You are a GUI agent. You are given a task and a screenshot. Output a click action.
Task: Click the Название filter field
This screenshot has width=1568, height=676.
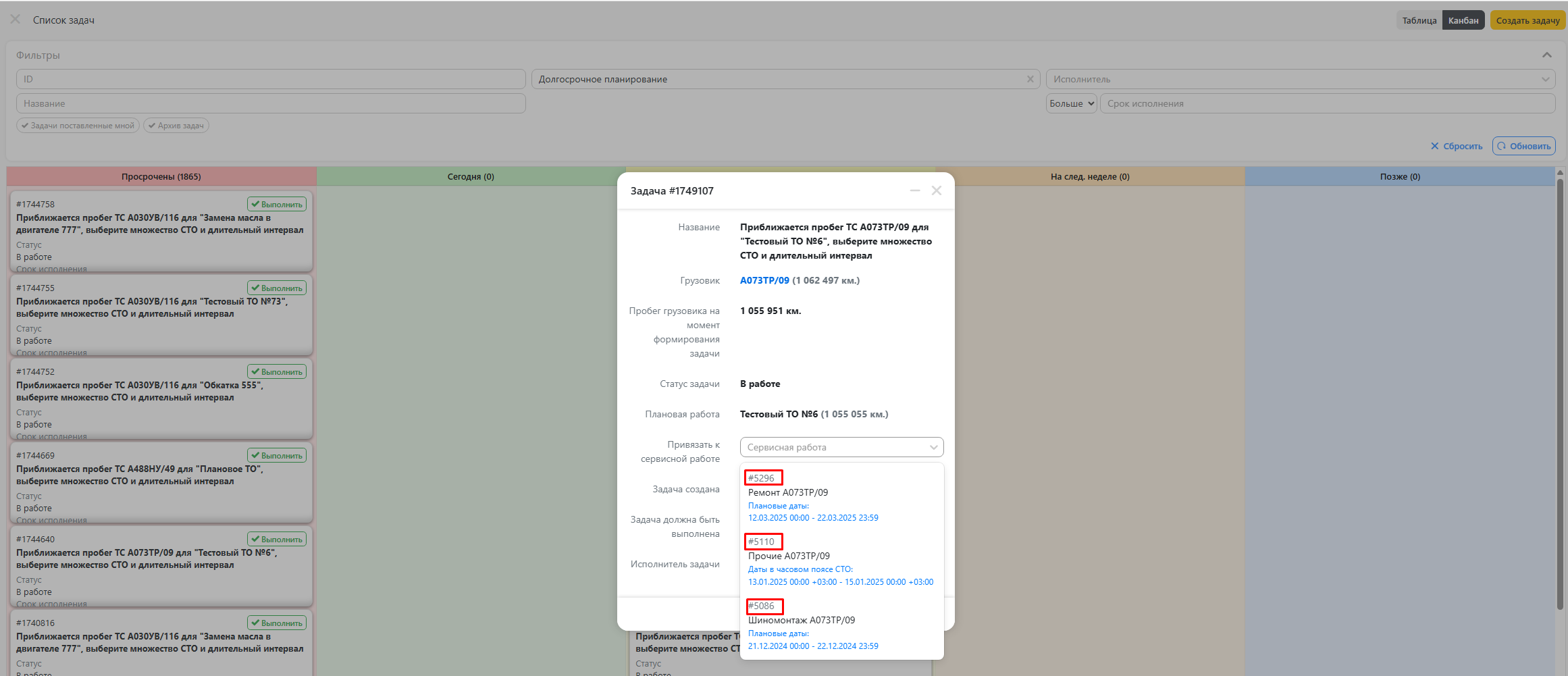click(271, 103)
